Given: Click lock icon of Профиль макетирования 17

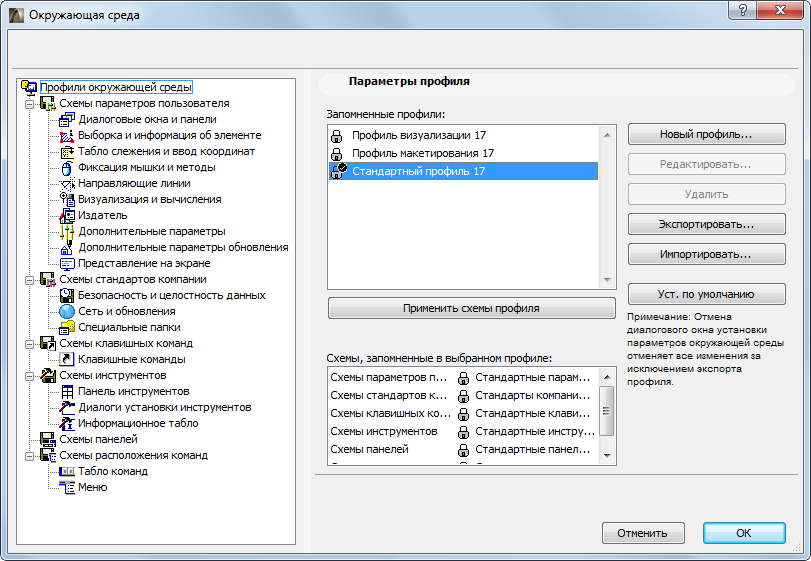Looking at the screenshot, I should 337,154.
